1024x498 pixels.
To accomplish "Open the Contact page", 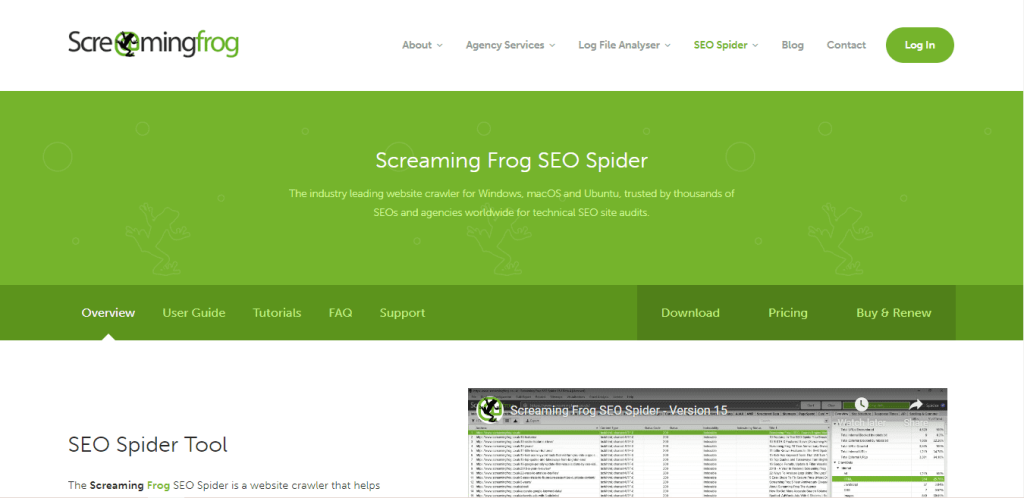I will pyautogui.click(x=846, y=45).
